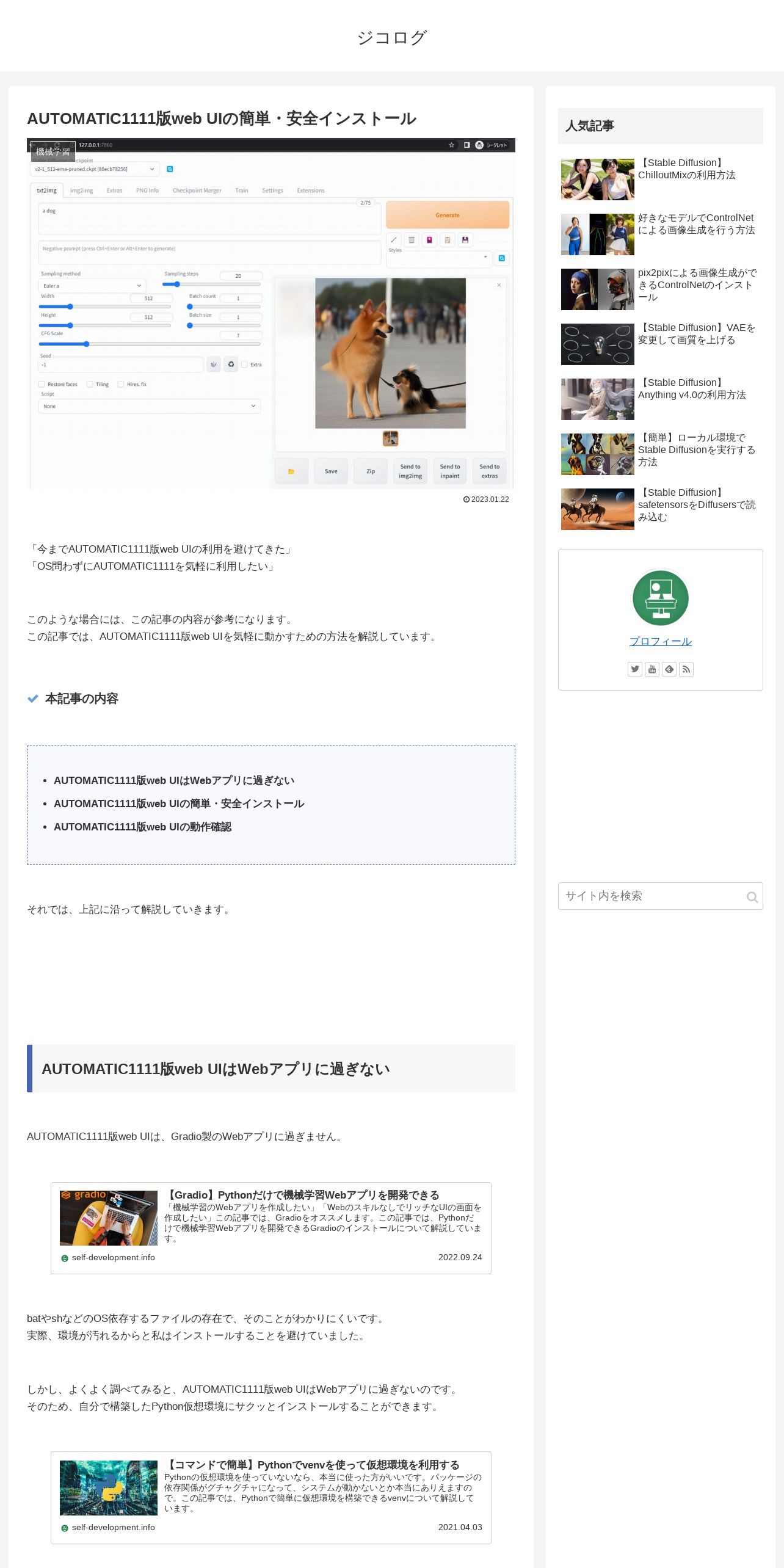Toggle the Extra seed checkbox in the screenshot
Image resolution: width=784 pixels, height=1568 pixels.
click(244, 365)
